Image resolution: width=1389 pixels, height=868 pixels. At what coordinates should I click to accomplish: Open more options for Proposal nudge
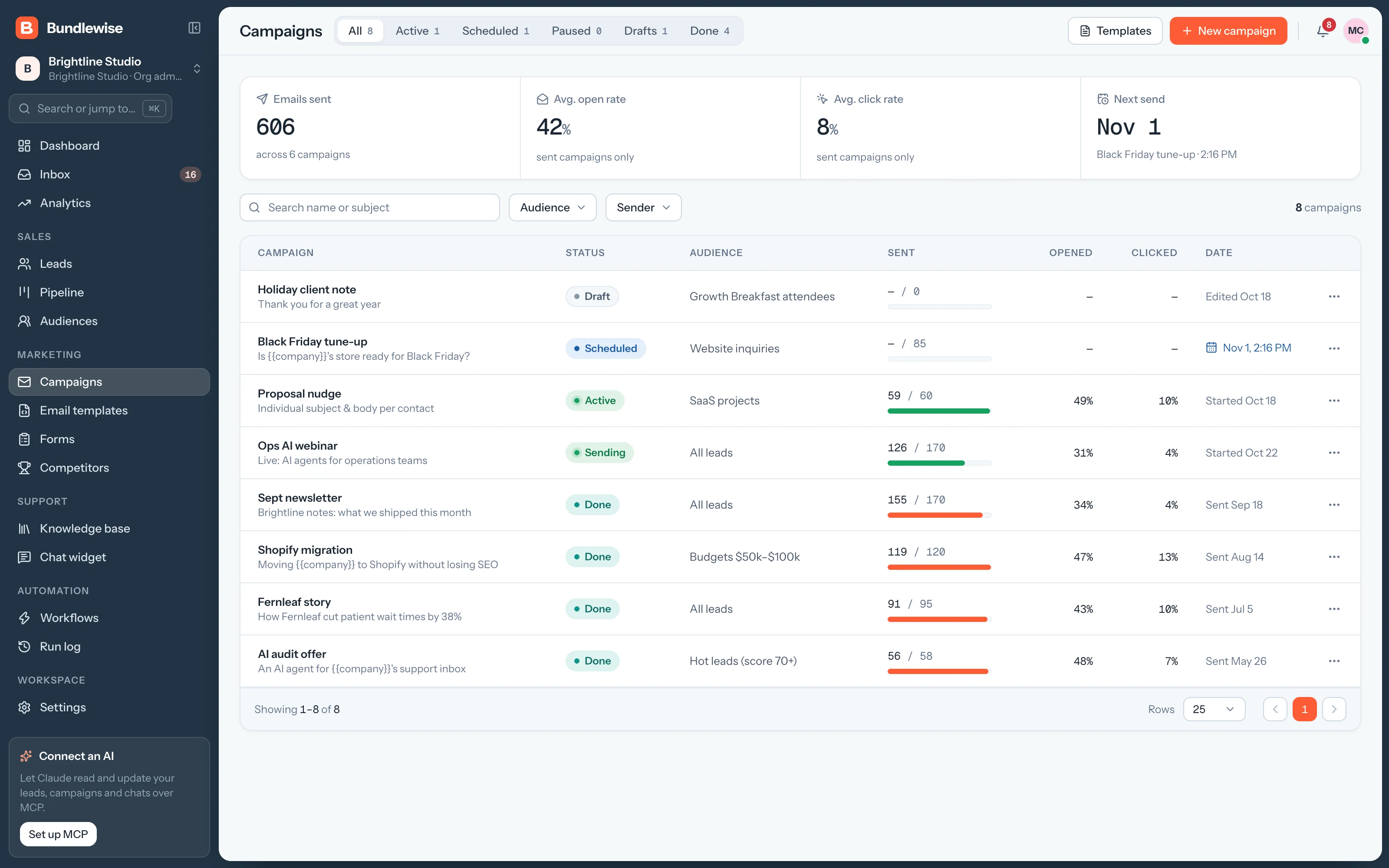(x=1334, y=401)
